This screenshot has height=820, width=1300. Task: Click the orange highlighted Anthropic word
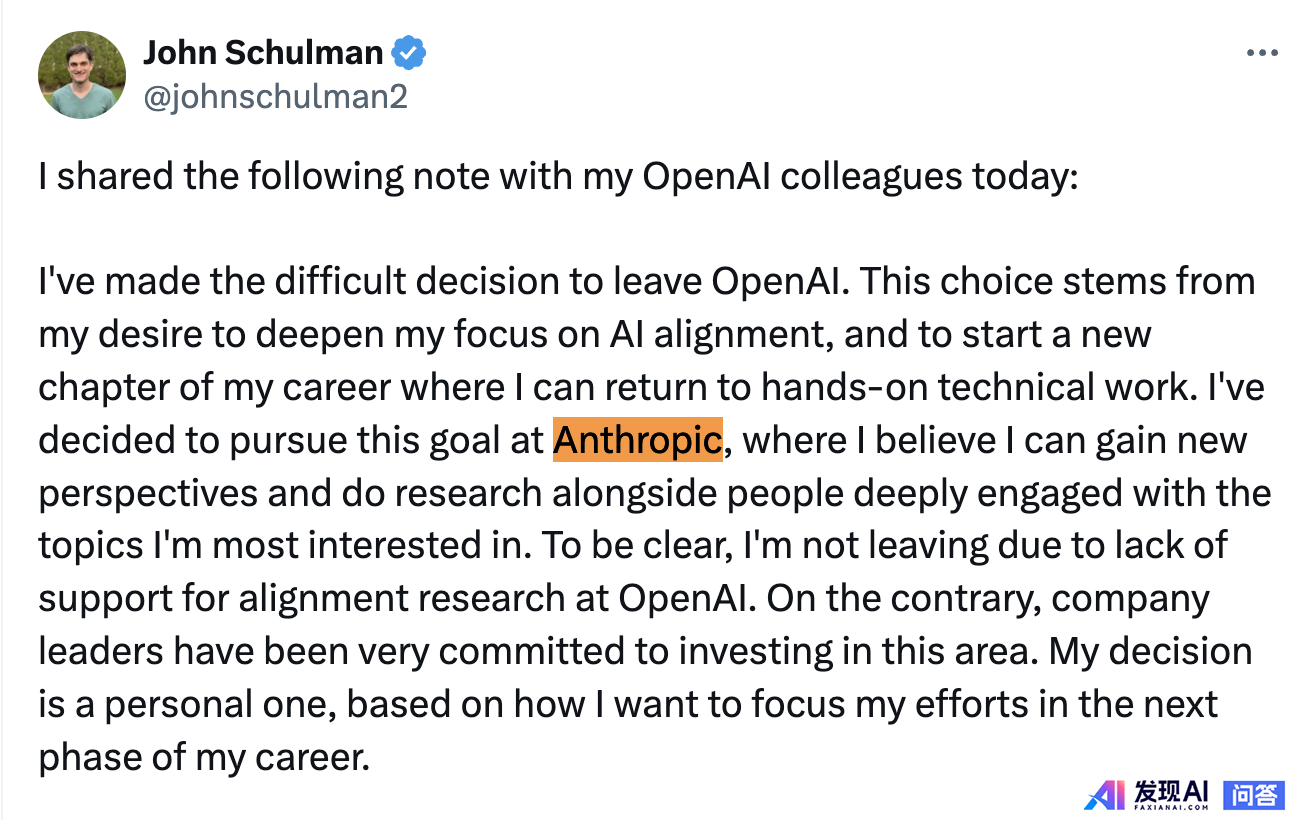(x=637, y=440)
